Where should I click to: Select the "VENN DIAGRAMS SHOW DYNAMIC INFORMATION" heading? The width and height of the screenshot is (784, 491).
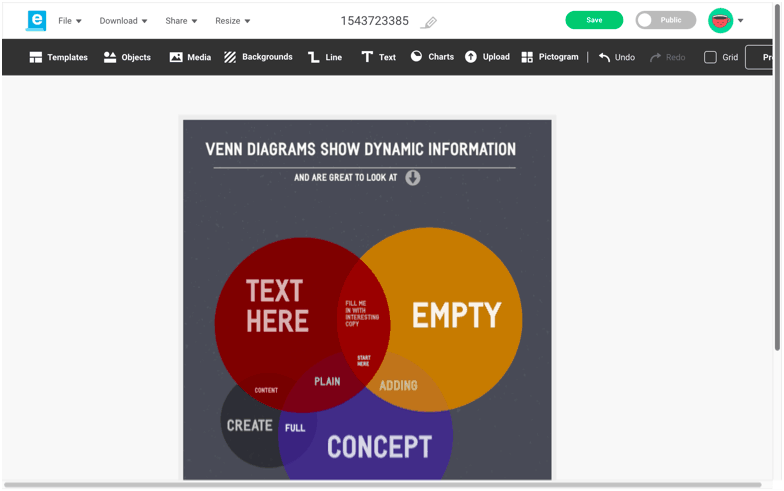360,150
